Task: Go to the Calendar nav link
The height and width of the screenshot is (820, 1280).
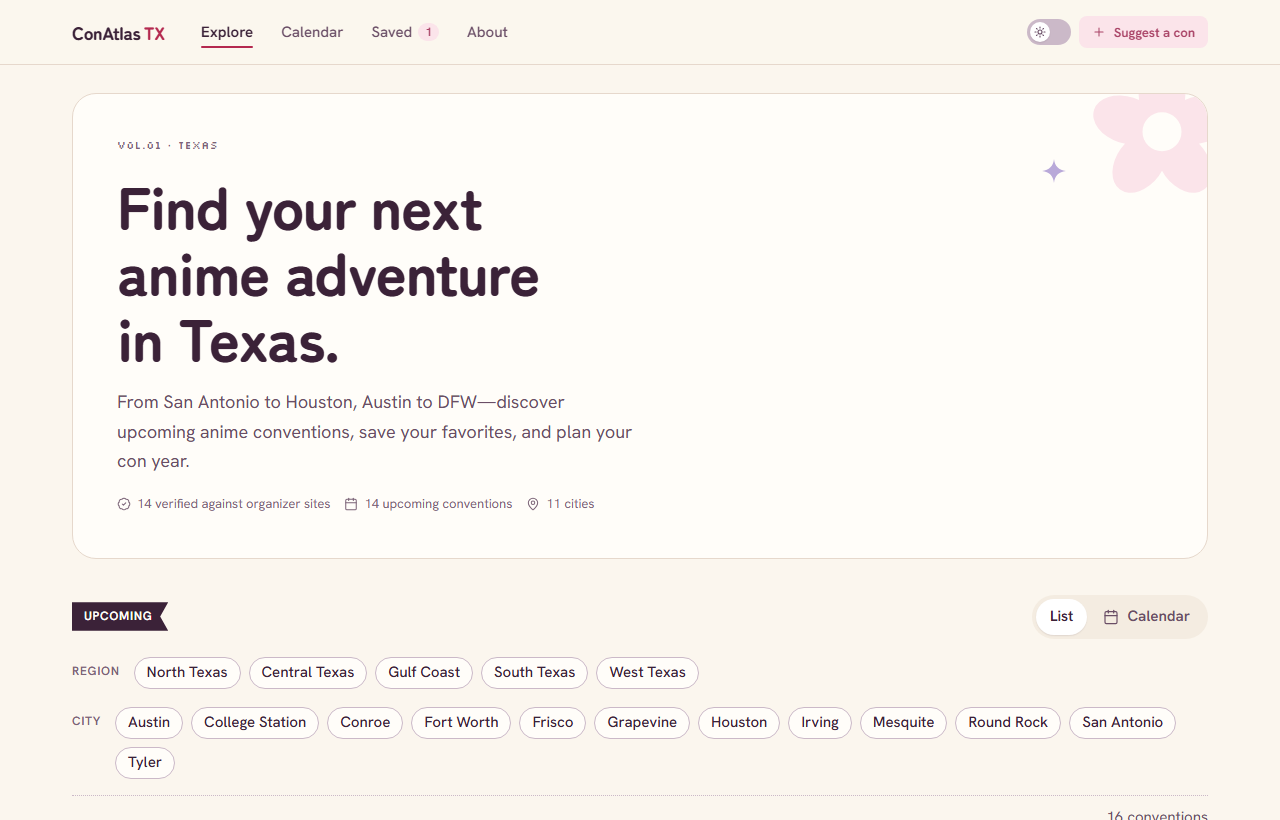Action: [x=312, y=32]
